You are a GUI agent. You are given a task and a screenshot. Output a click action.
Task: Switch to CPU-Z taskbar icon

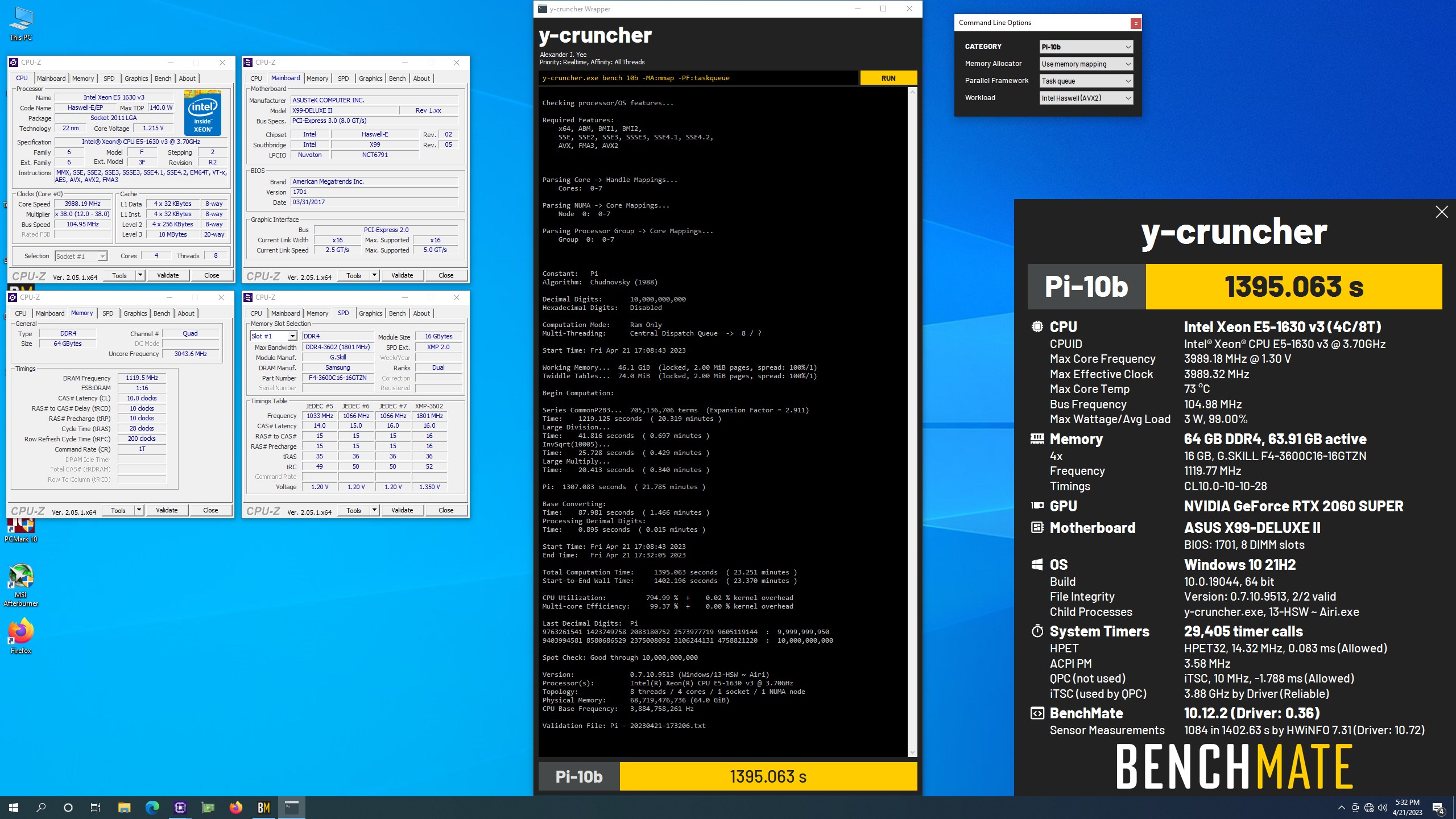(x=180, y=807)
